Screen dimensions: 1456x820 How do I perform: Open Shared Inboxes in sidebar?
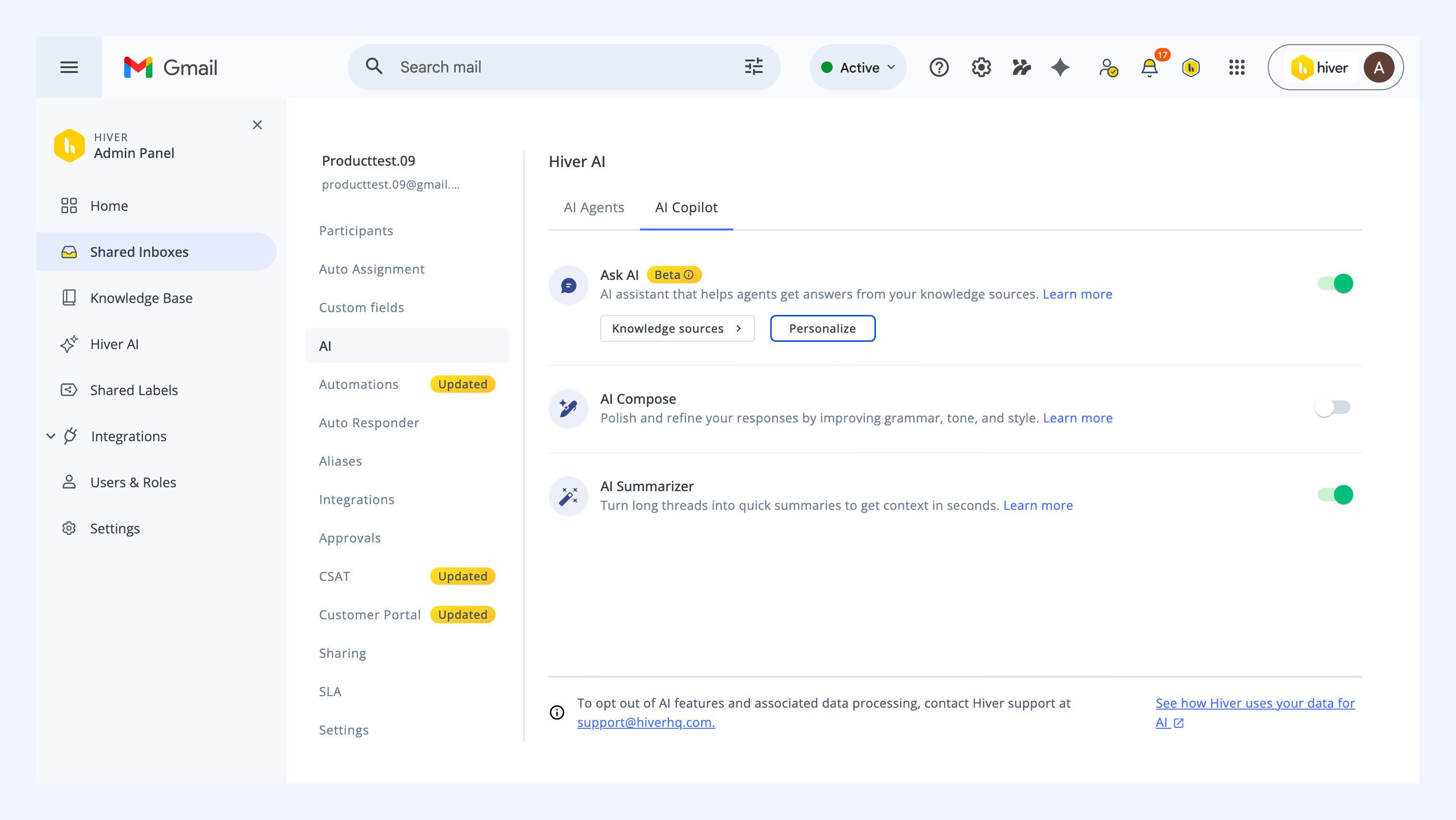pos(156,252)
